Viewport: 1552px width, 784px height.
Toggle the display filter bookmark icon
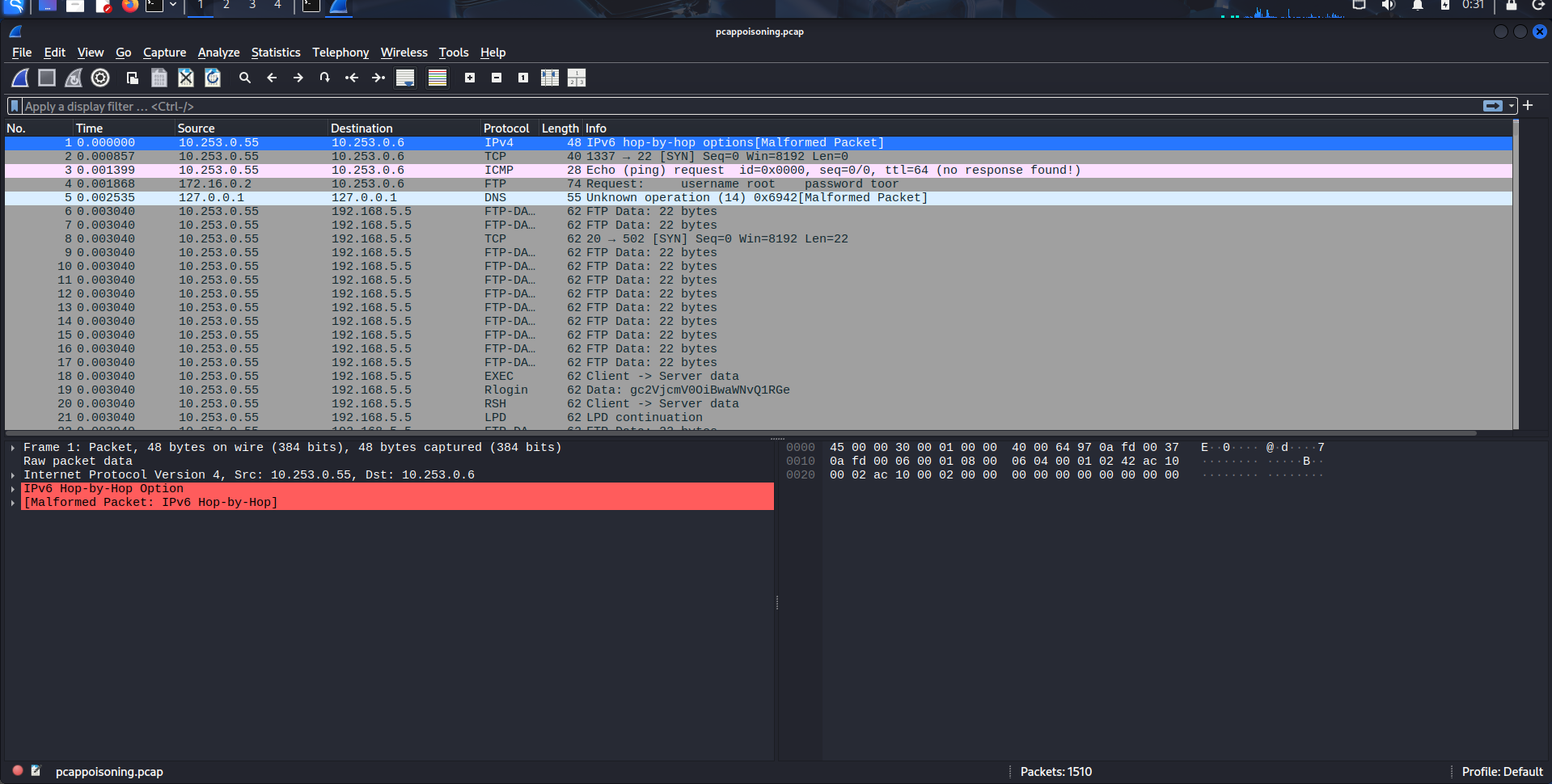(15, 106)
